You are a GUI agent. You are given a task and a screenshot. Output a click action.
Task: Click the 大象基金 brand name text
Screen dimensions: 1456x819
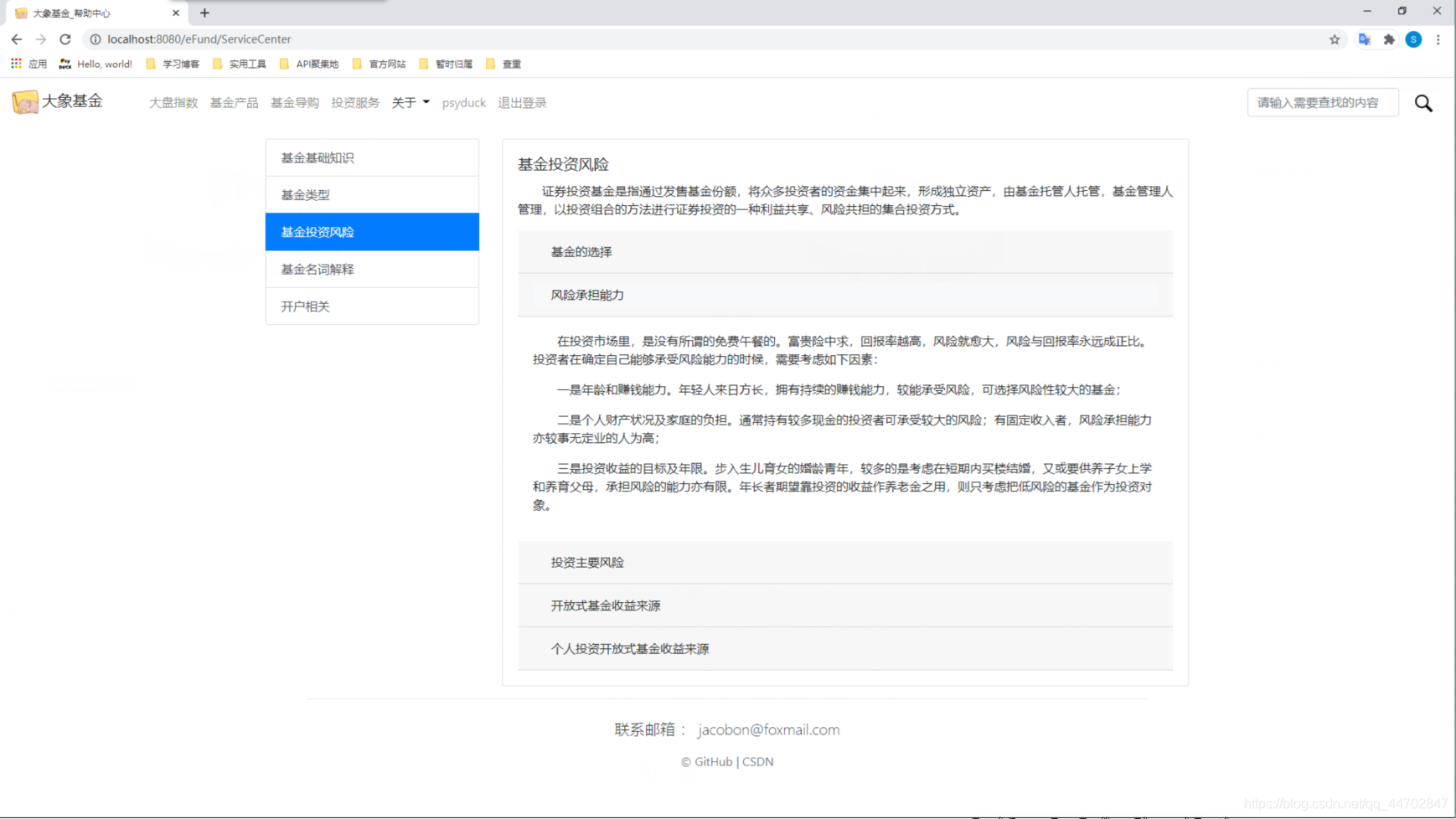click(72, 100)
